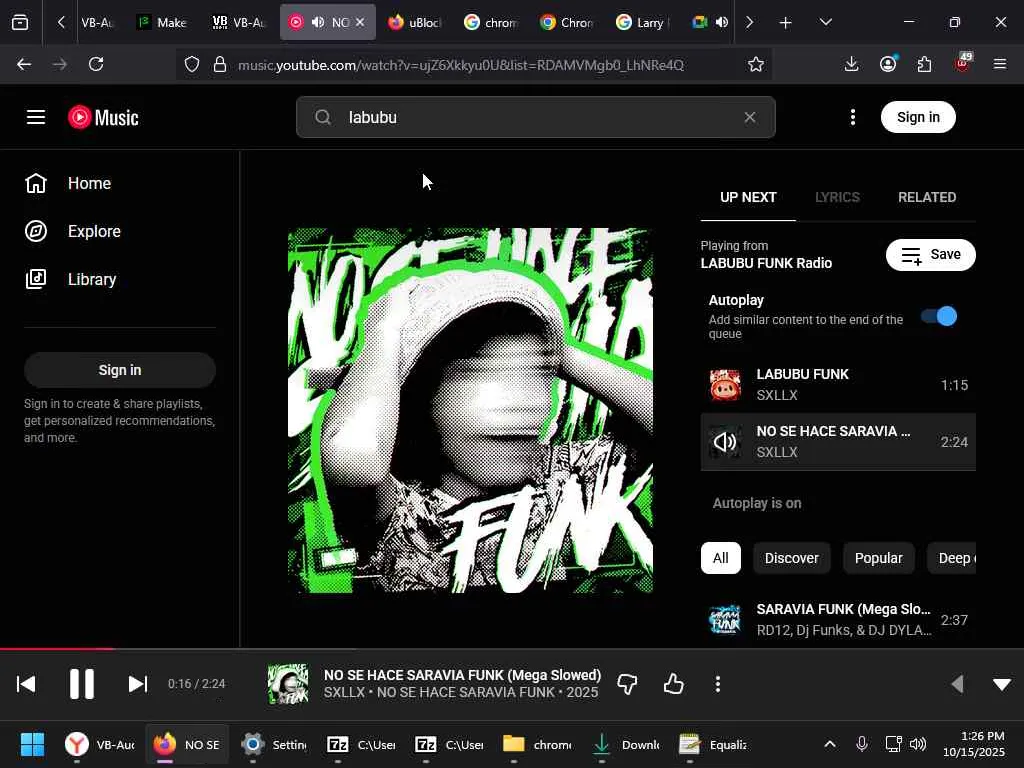Save the LABUBU FUNK Radio playlist
This screenshot has width=1024, height=768.
pos(931,255)
